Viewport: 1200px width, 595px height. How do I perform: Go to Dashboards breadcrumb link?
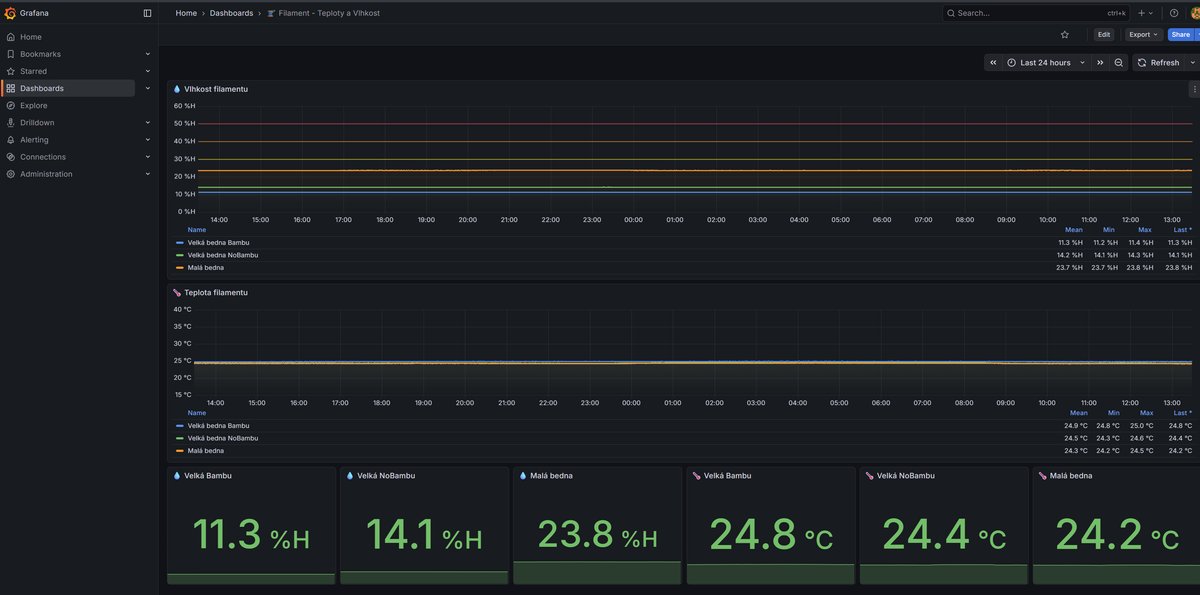231,13
